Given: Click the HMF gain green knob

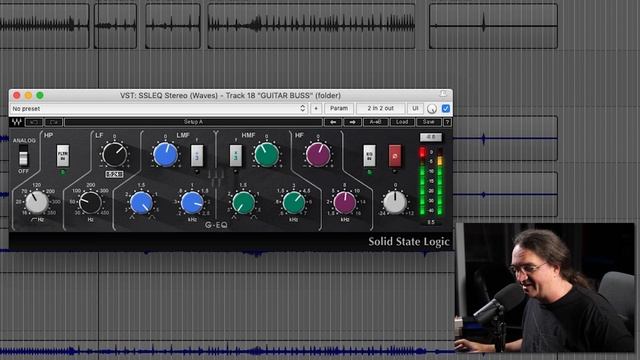Looking at the screenshot, I should [267, 155].
